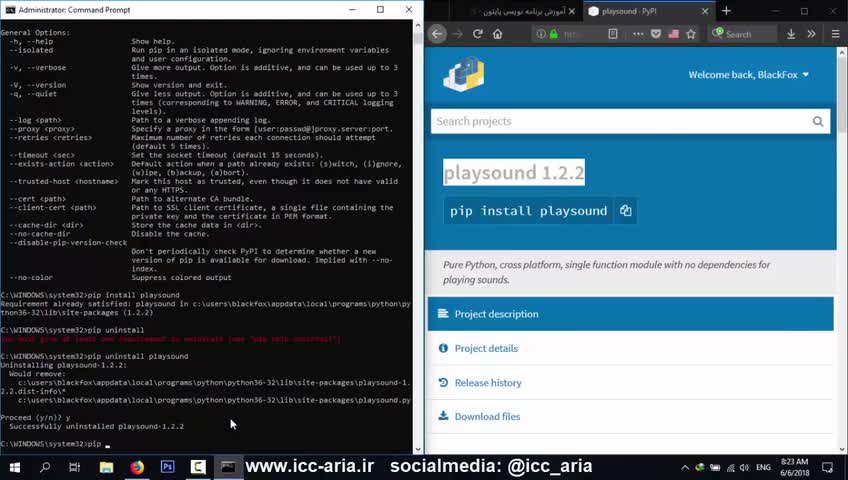848x480 pixels.
Task: Click the pip install playsound command text
Action: pos(528,211)
